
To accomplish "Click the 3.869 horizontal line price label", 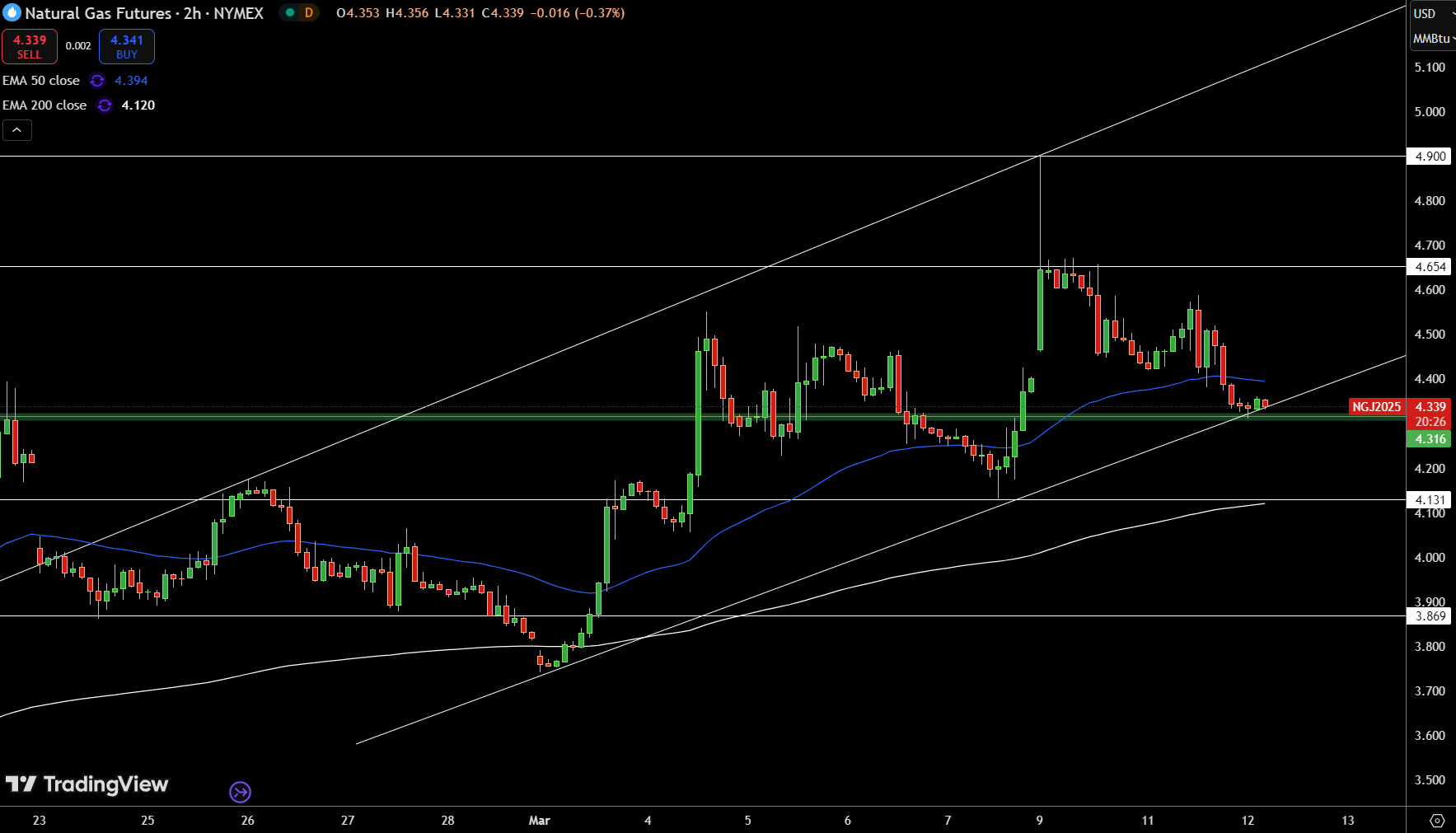I will tap(1430, 616).
